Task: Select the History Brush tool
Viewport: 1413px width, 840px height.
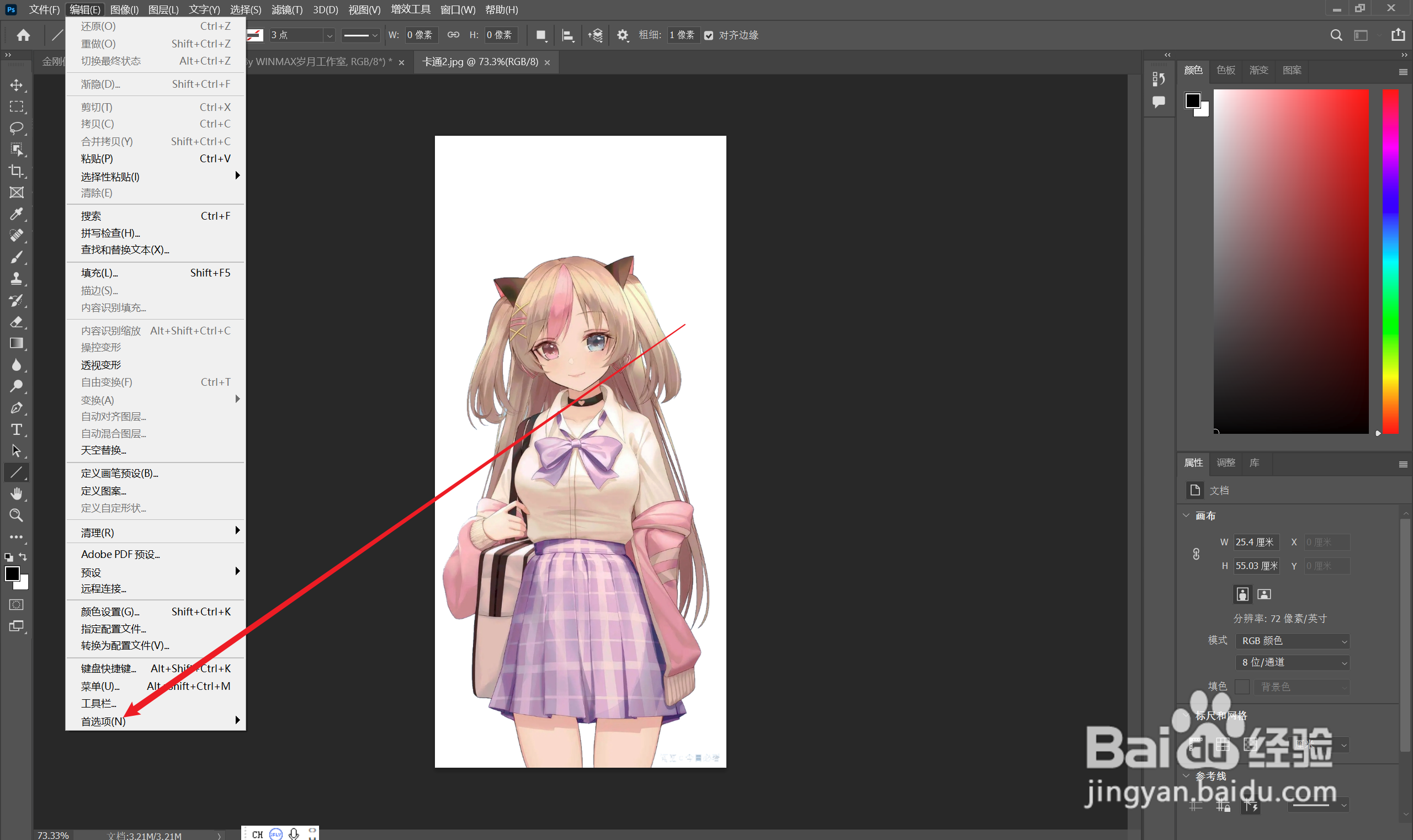Action: tap(17, 300)
